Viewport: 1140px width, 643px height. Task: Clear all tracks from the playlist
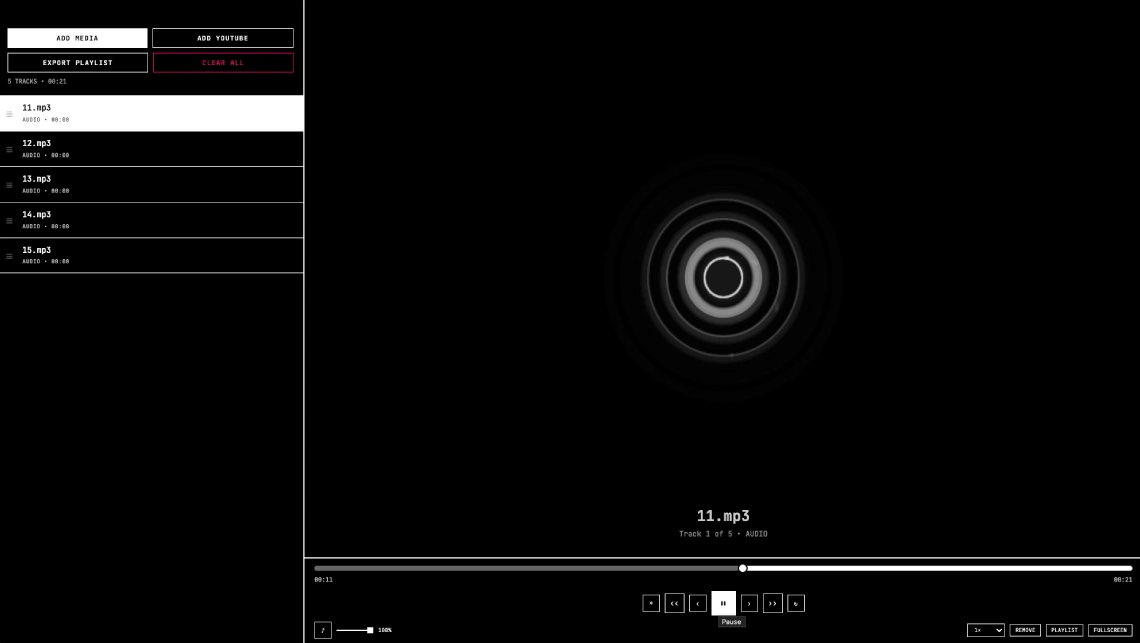coord(223,62)
